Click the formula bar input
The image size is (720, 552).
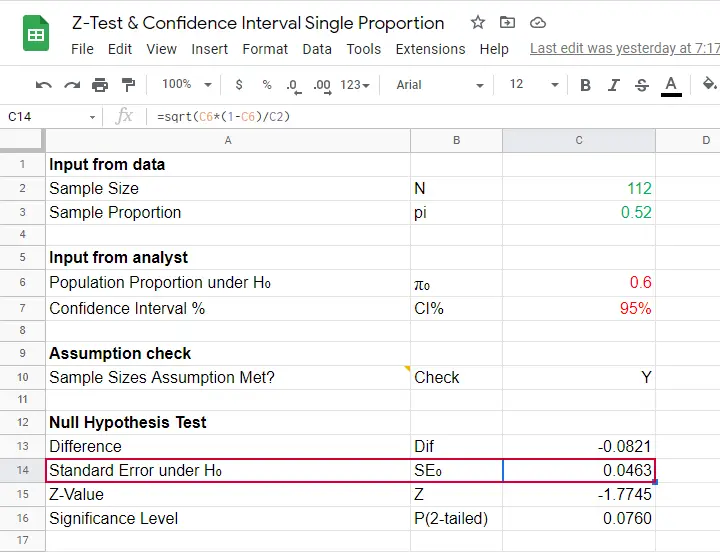(432, 117)
